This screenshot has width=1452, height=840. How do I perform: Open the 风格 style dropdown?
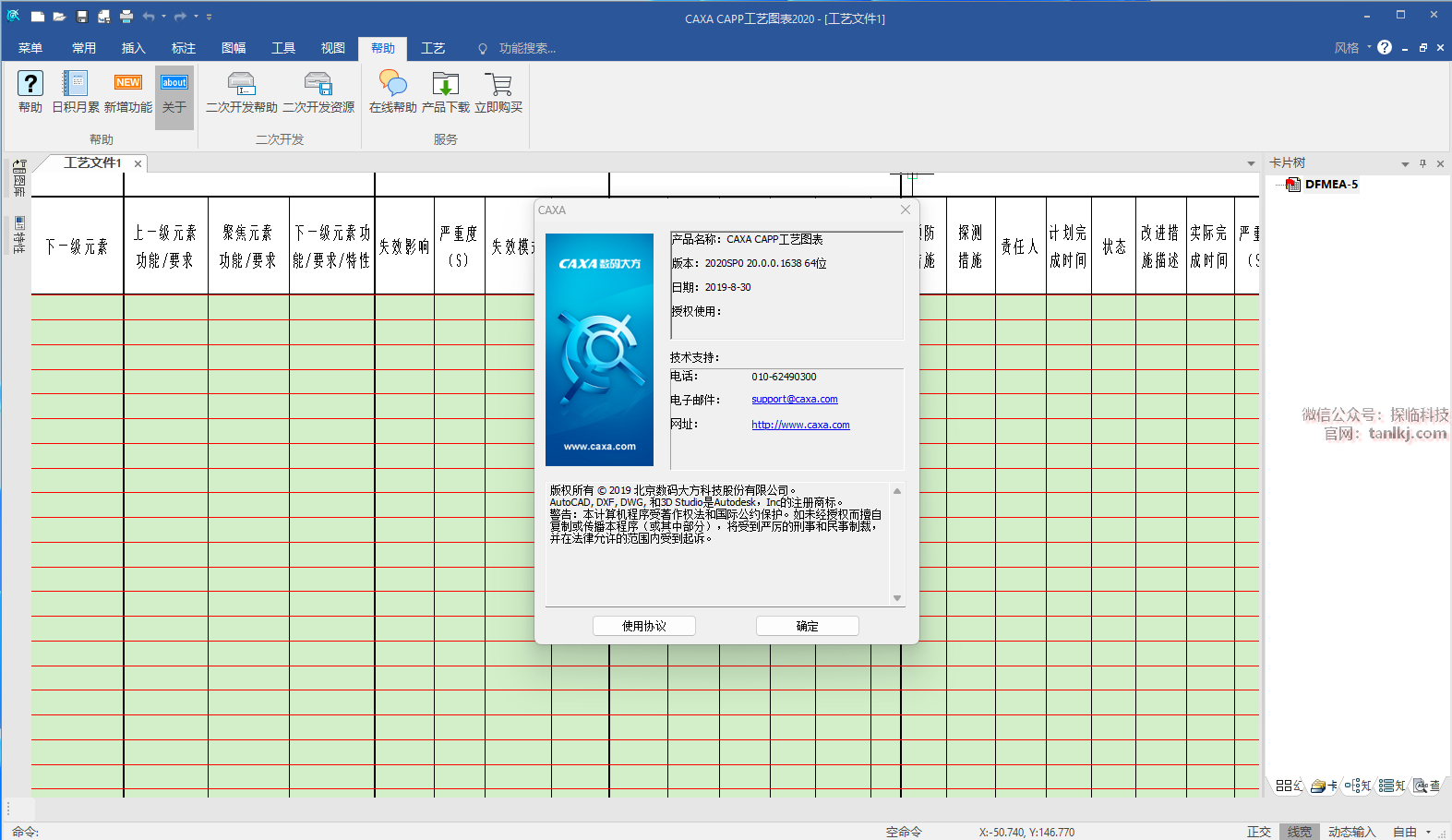(x=1352, y=48)
